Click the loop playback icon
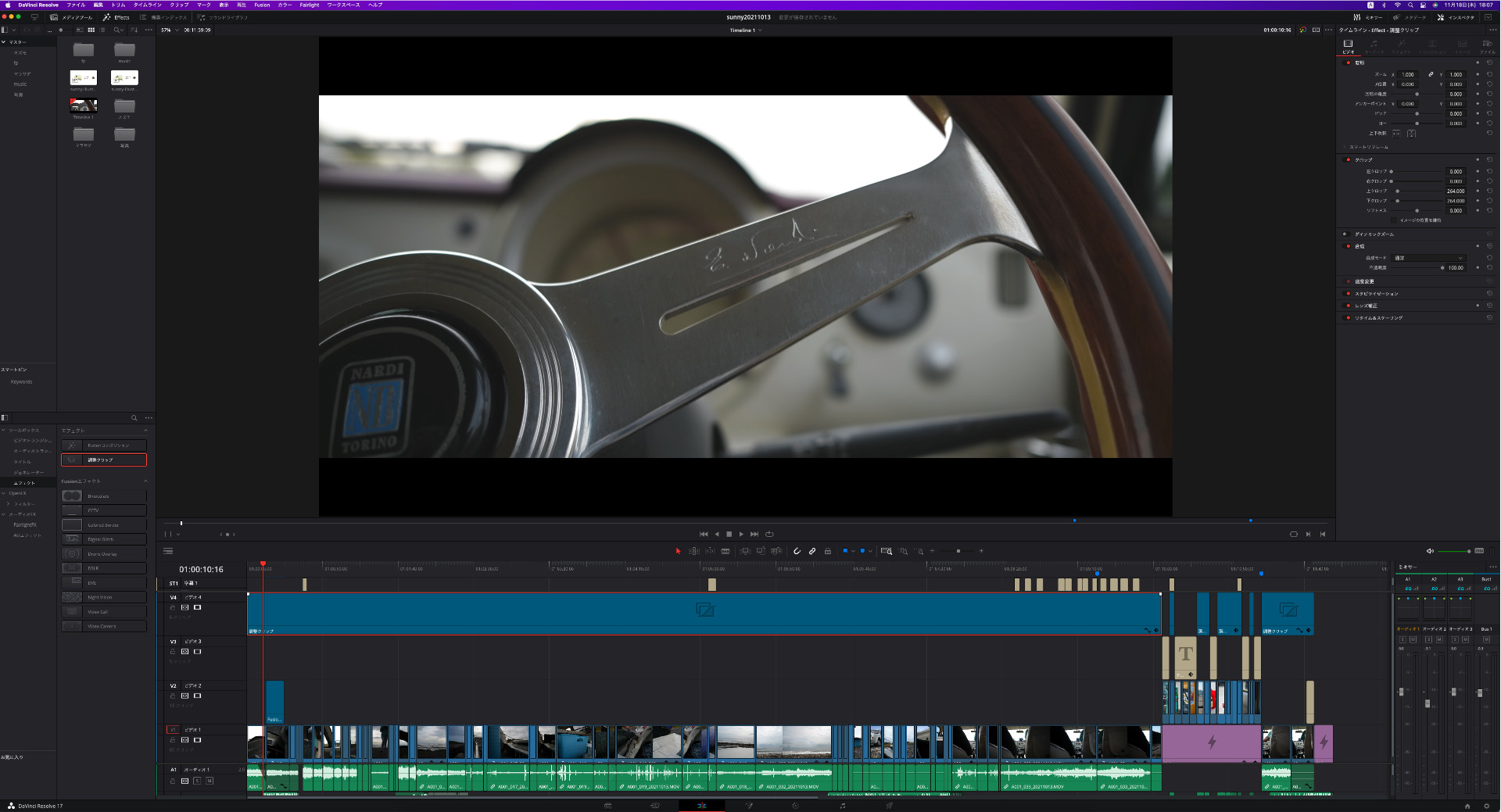 pyautogui.click(x=769, y=534)
